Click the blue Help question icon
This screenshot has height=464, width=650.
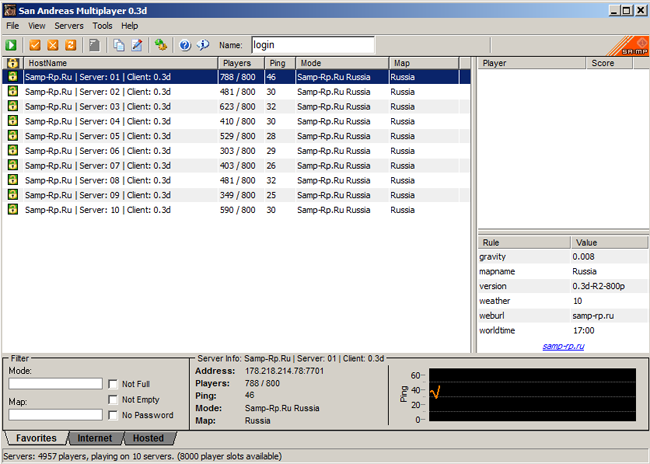[x=185, y=45]
